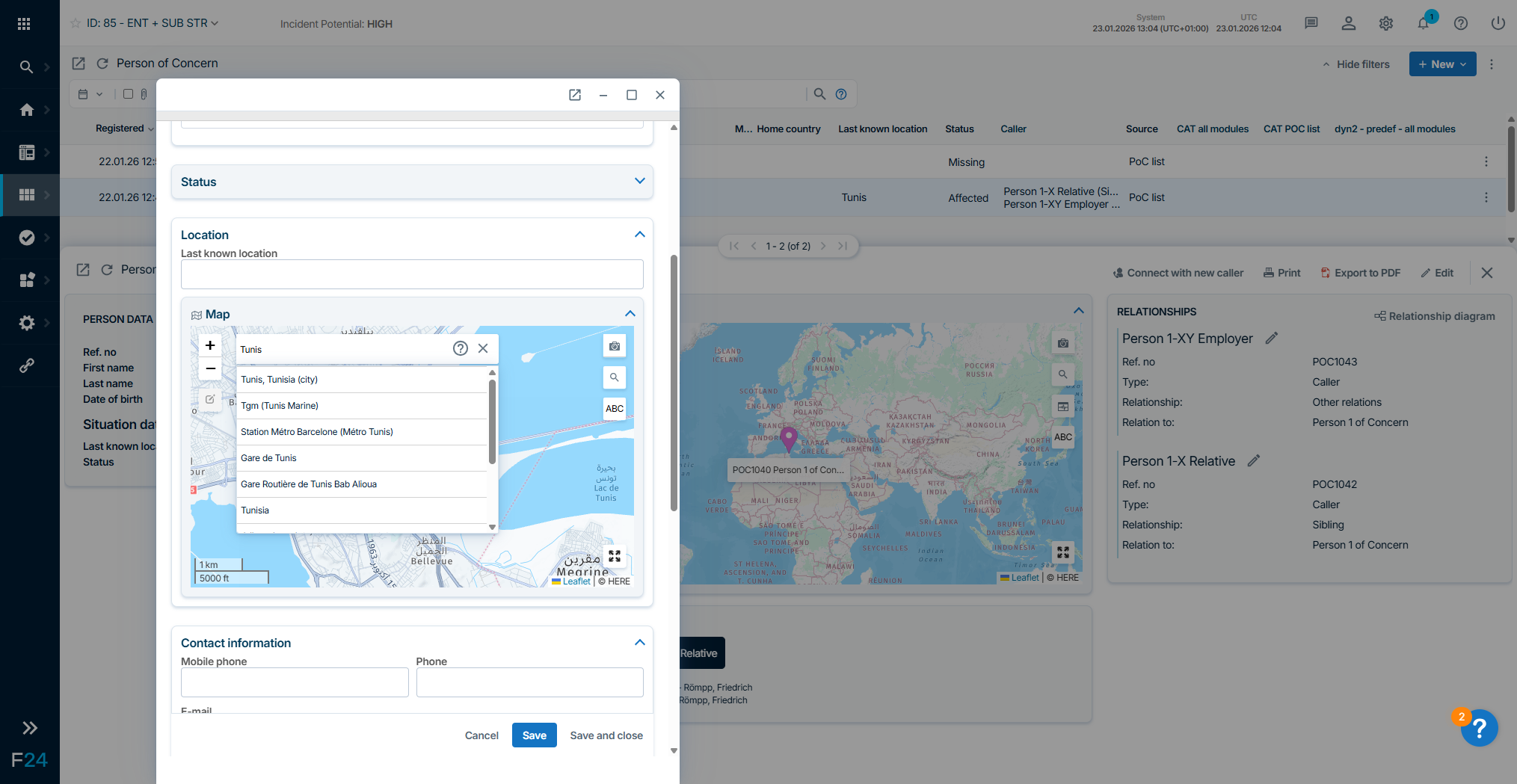Viewport: 1517px width, 784px height.
Task: Open the map fullscreen view
Action: (614, 556)
